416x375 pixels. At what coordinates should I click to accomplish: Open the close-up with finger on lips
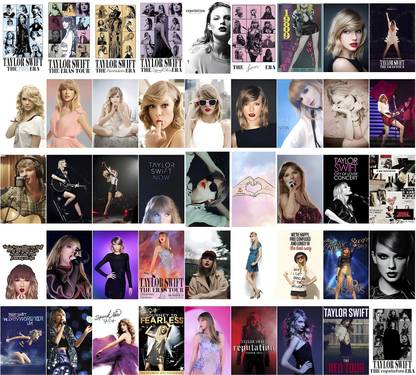[x=161, y=113]
